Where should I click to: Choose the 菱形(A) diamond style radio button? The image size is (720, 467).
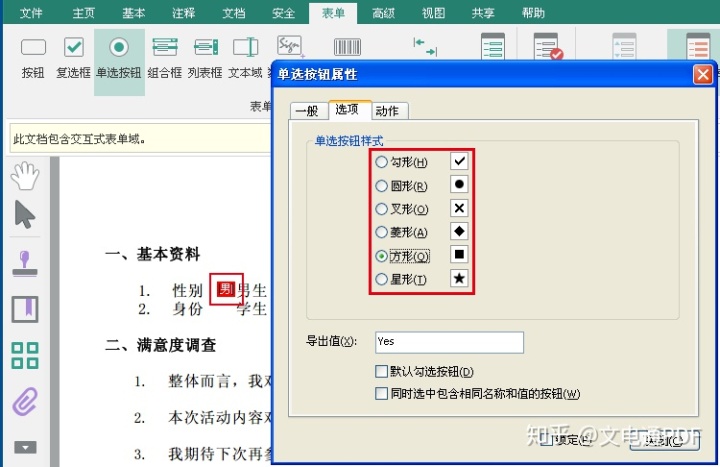[x=381, y=232]
